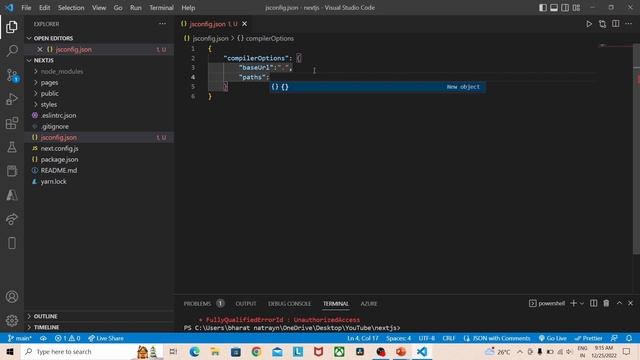Click compilerOptions breadcrumb
The height and width of the screenshot is (360, 640).
point(265,38)
